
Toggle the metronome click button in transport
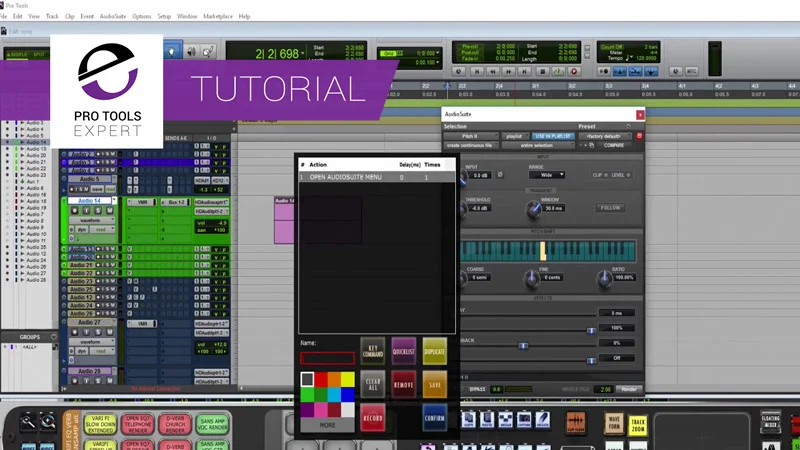click(x=619, y=71)
